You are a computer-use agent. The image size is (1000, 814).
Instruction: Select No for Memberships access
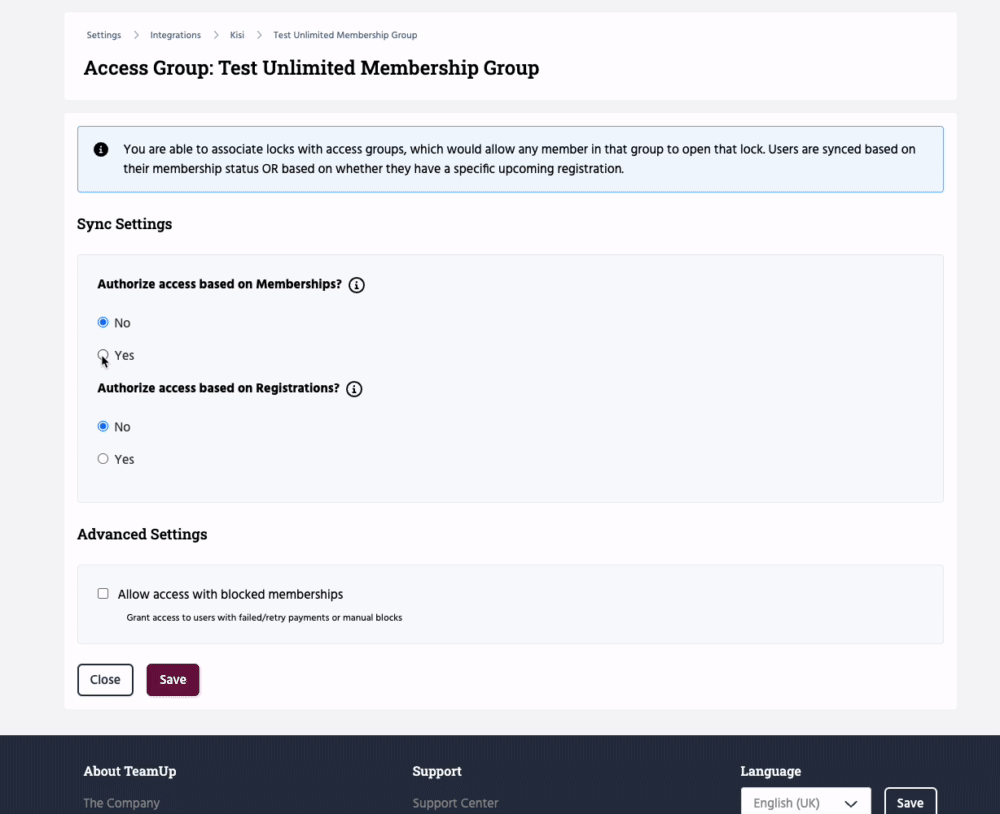[x=103, y=322]
